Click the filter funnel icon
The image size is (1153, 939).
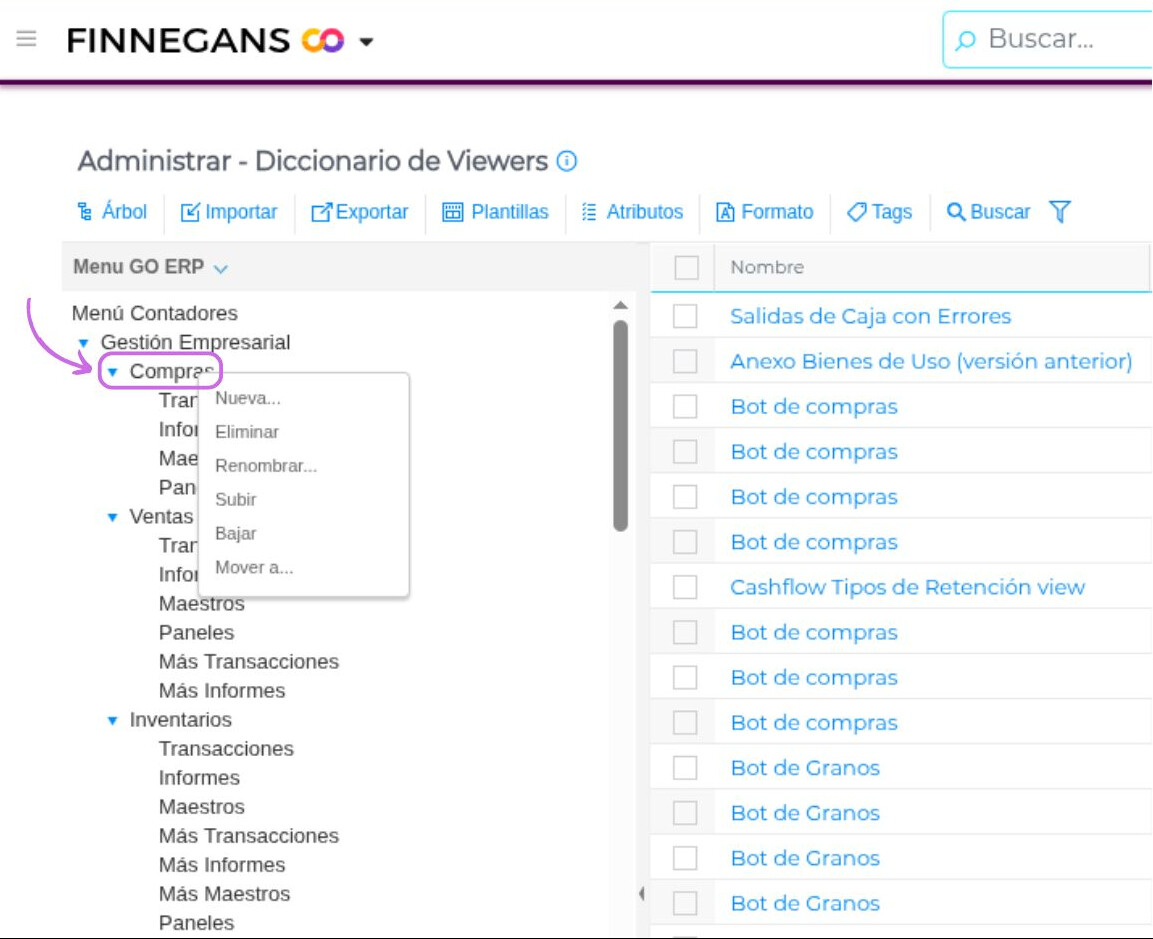click(1060, 212)
